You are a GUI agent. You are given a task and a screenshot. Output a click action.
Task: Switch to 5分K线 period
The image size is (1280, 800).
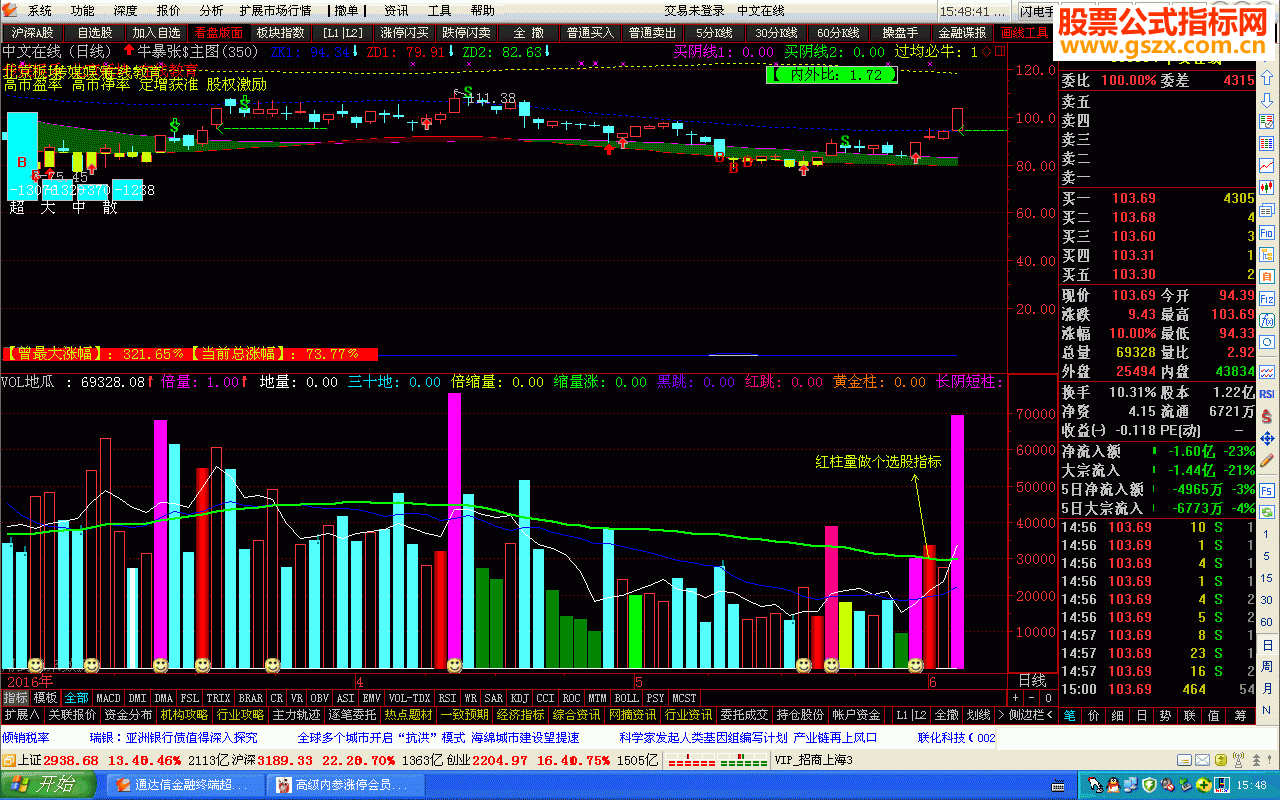(714, 32)
